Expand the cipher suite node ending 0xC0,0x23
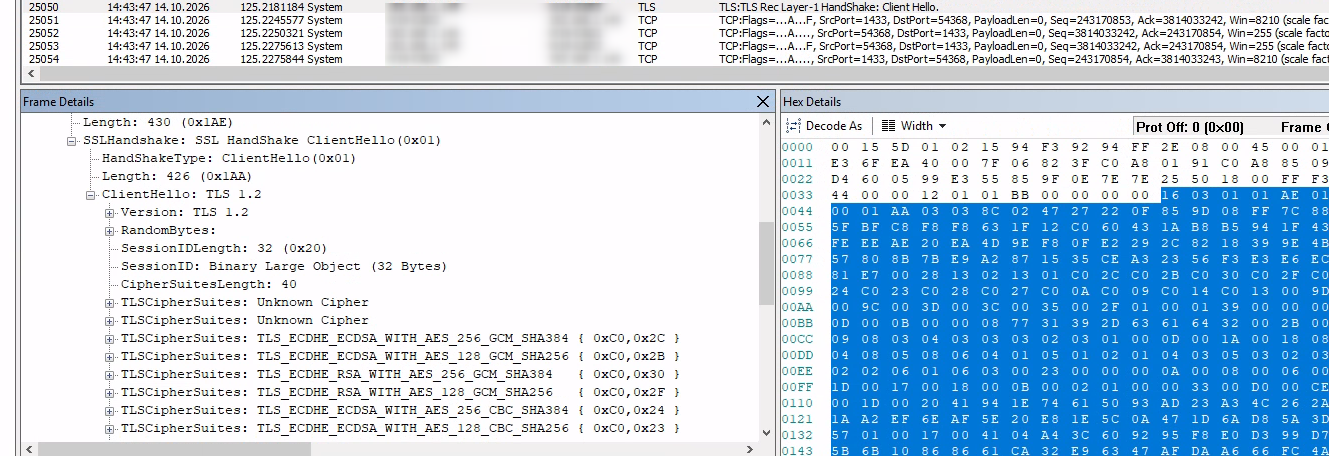The image size is (1329, 456). [x=110, y=429]
